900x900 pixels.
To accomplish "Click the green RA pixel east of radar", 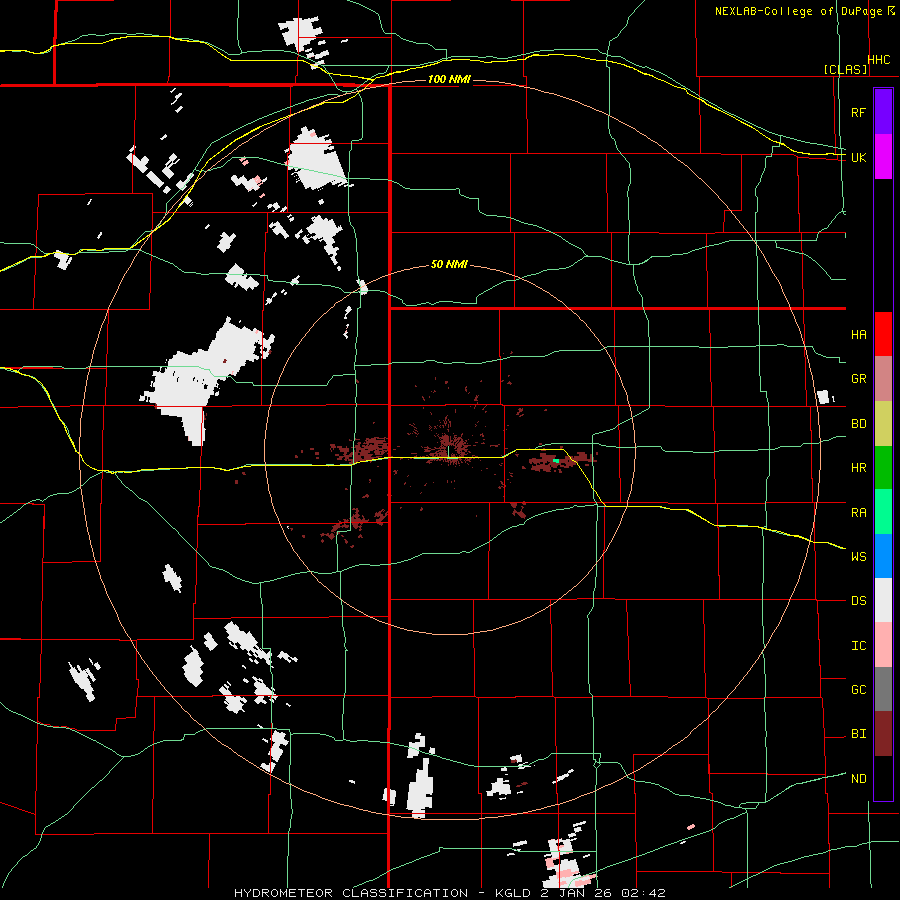I will (x=556, y=461).
